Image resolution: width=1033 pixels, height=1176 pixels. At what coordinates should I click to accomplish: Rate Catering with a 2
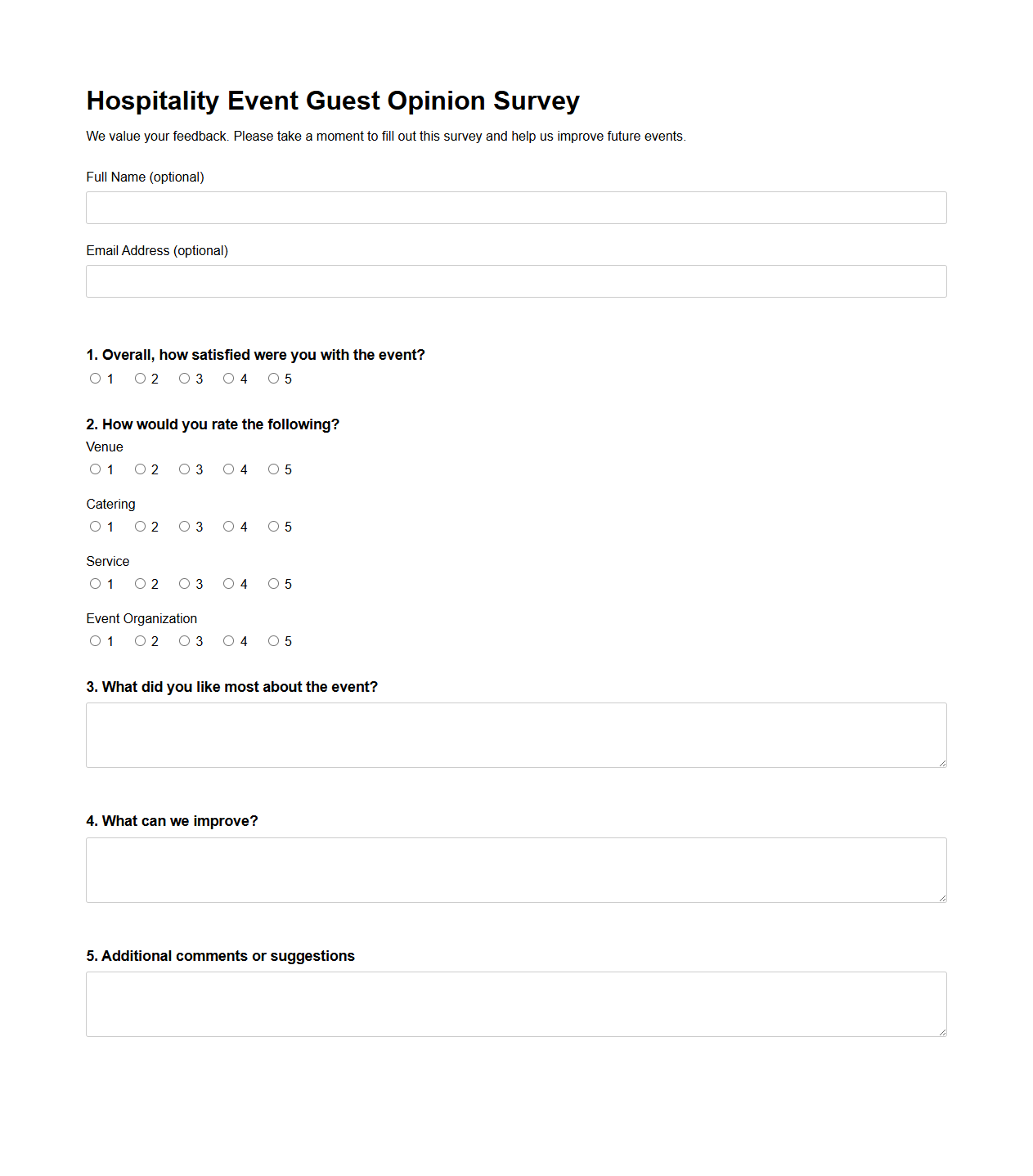coord(140,527)
